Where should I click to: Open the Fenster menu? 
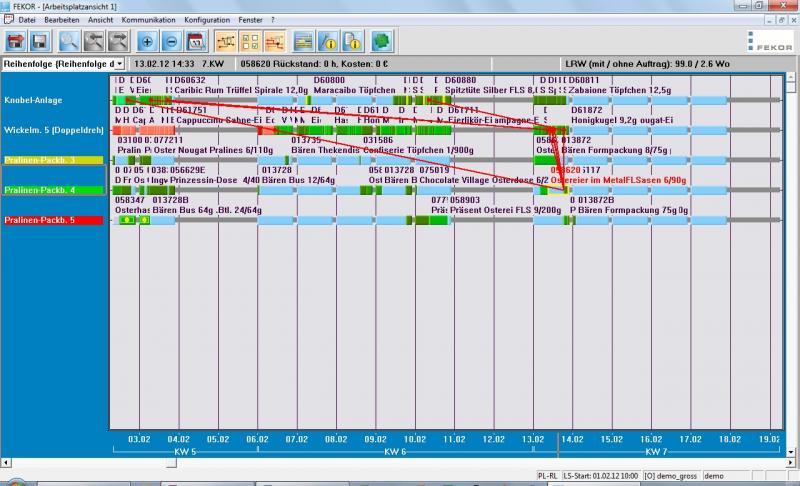[251, 20]
